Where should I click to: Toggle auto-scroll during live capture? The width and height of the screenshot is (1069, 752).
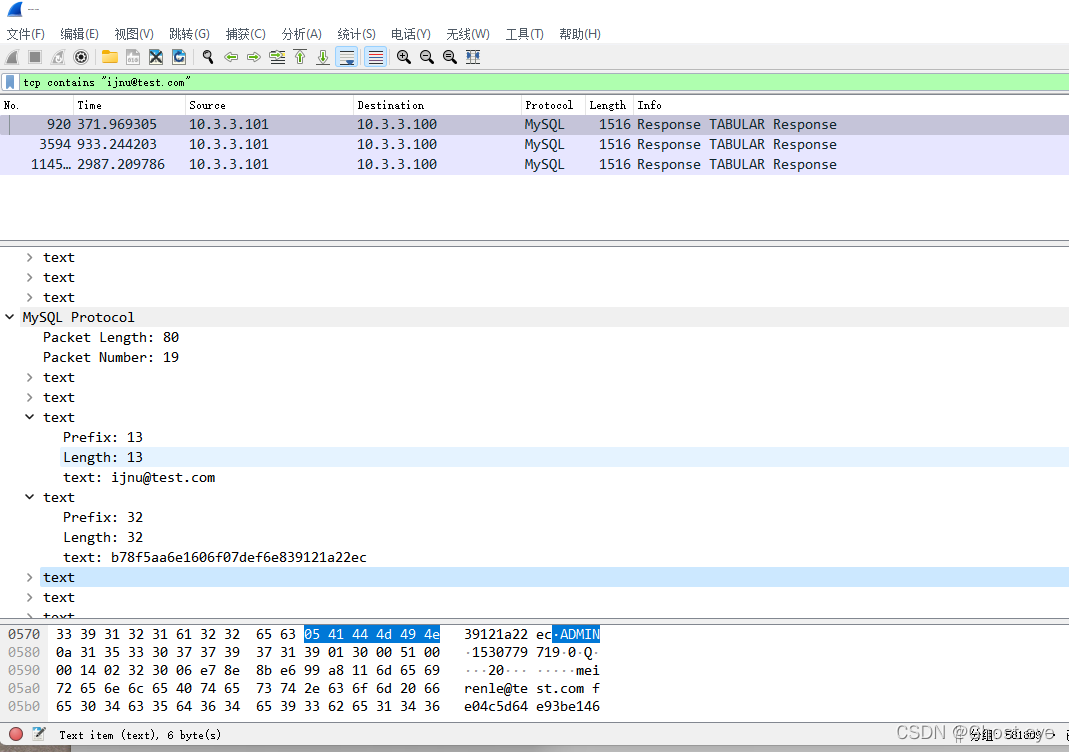tap(347, 57)
